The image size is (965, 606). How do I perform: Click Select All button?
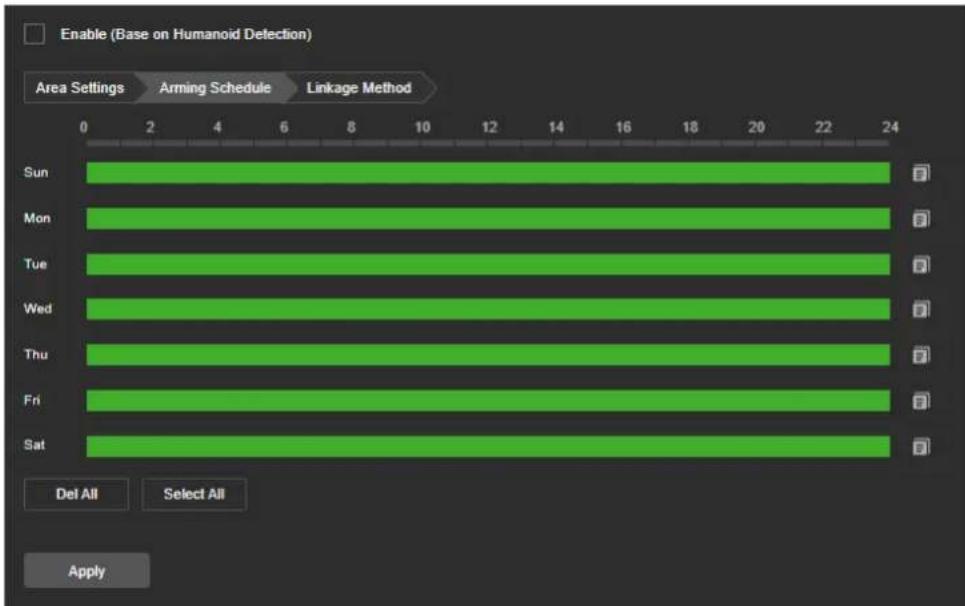point(194,494)
